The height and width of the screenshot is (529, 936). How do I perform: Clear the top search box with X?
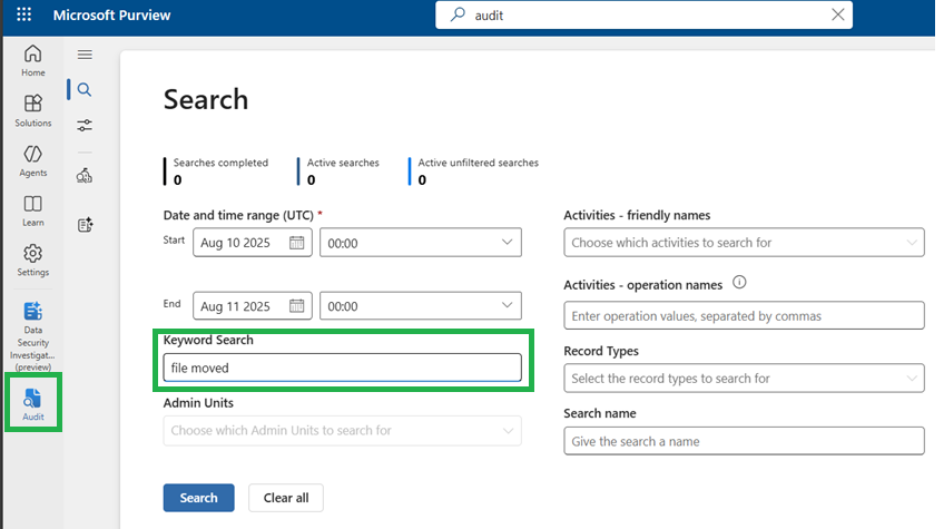tap(838, 15)
